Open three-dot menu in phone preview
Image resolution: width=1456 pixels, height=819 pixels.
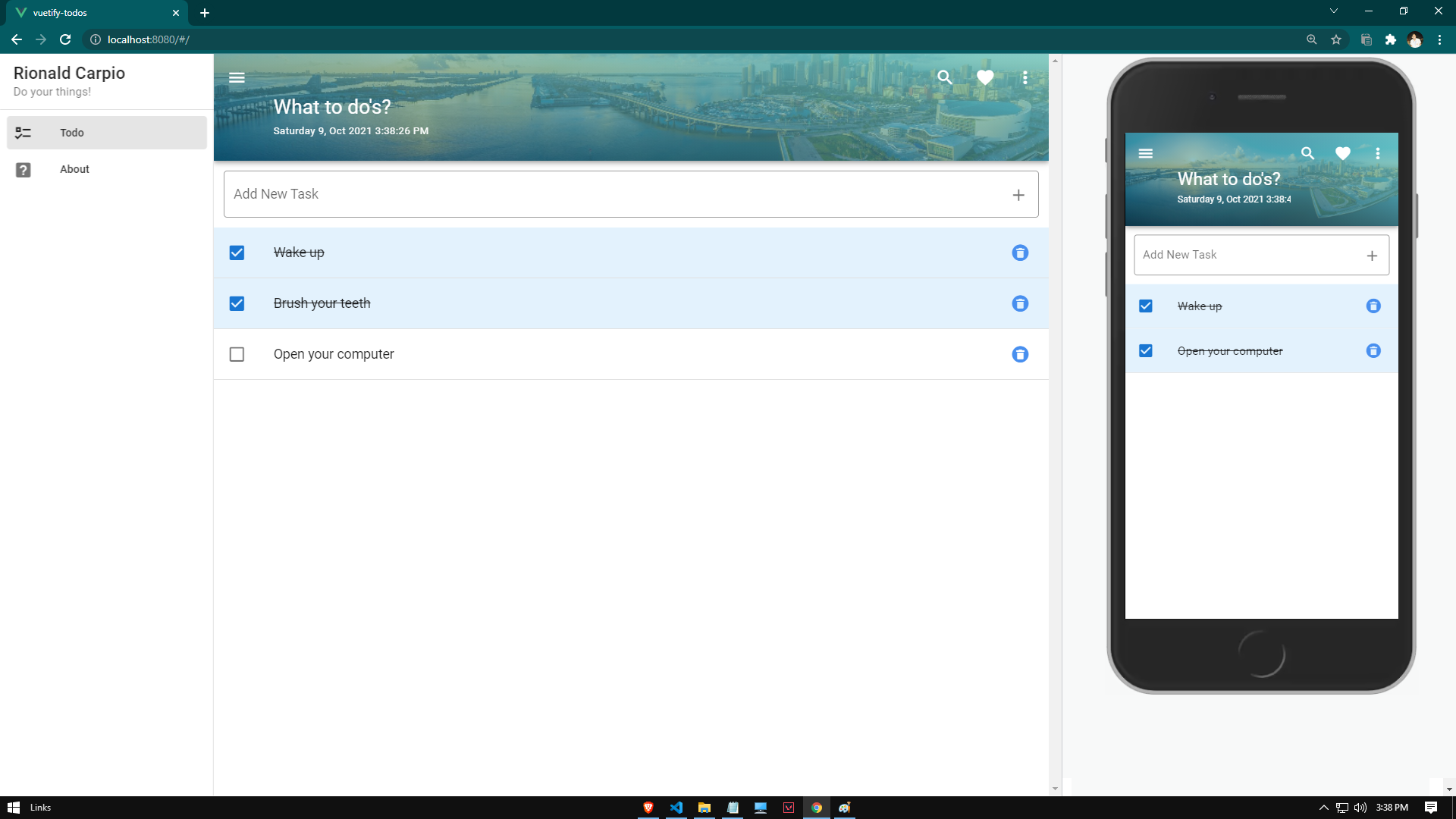click(1378, 153)
